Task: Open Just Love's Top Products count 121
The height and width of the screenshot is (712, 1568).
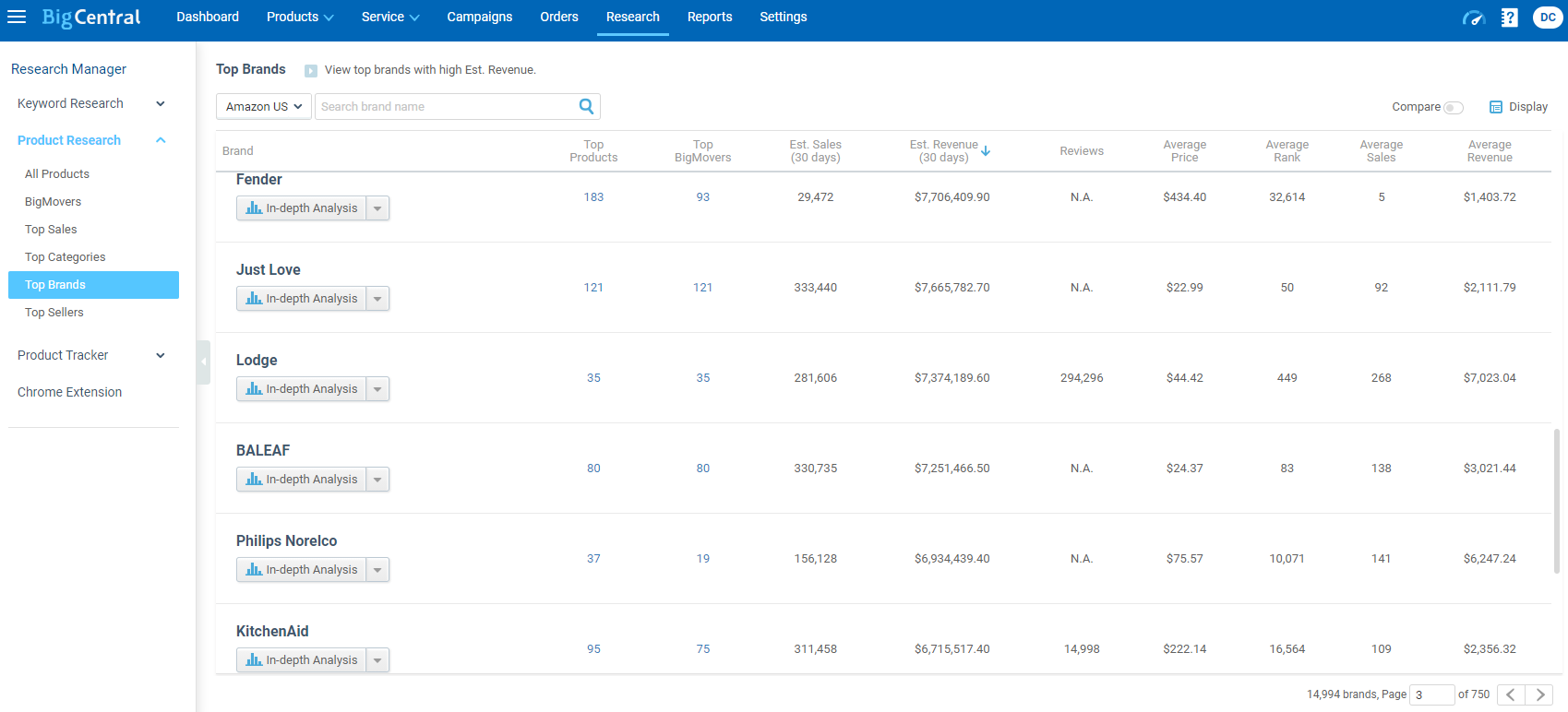Action: point(593,288)
